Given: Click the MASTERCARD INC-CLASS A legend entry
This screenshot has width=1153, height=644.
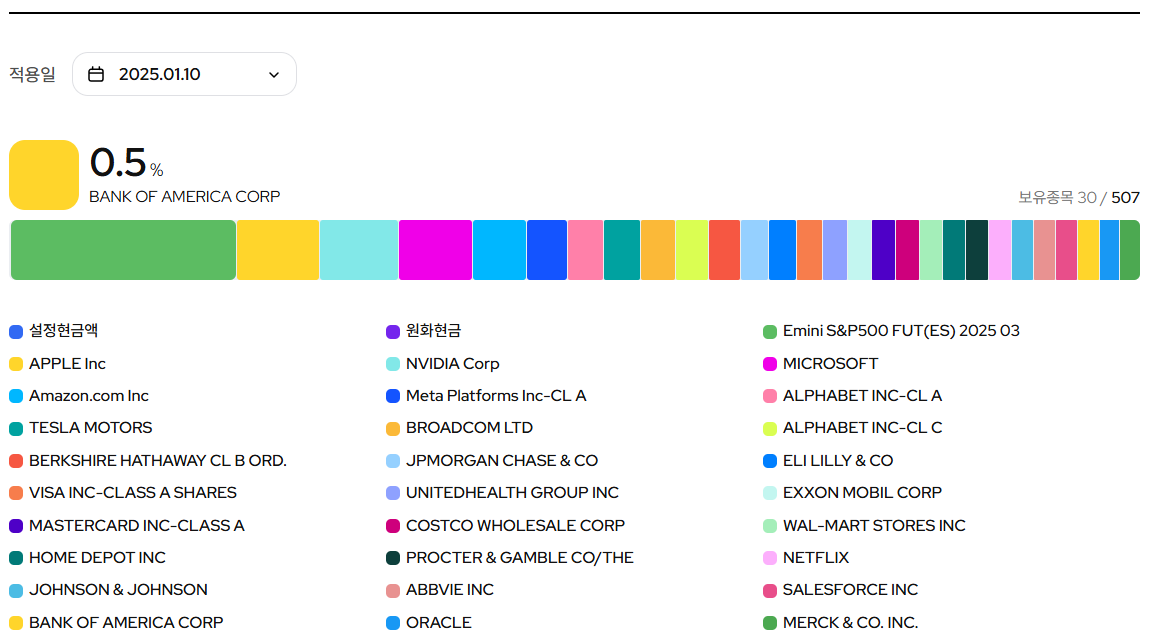Looking at the screenshot, I should tap(126, 526).
